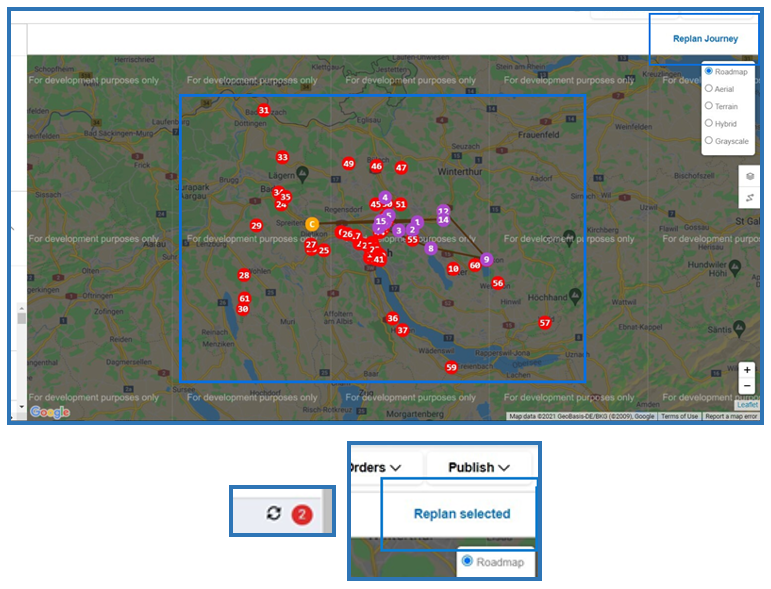This screenshot has width=771, height=589.
Task: Zoom out with the minus button
Action: tap(747, 386)
